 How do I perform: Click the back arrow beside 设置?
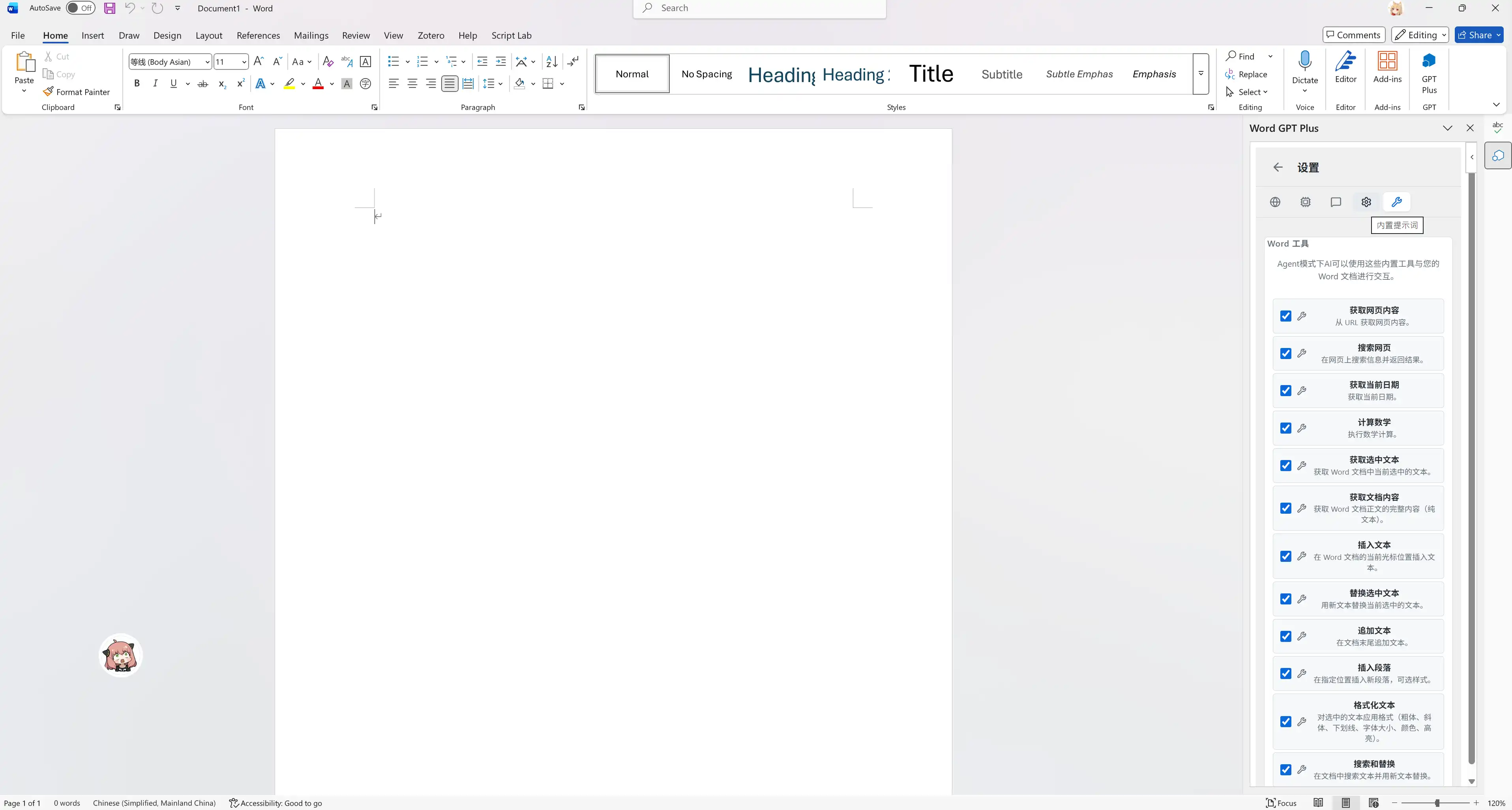(1278, 167)
